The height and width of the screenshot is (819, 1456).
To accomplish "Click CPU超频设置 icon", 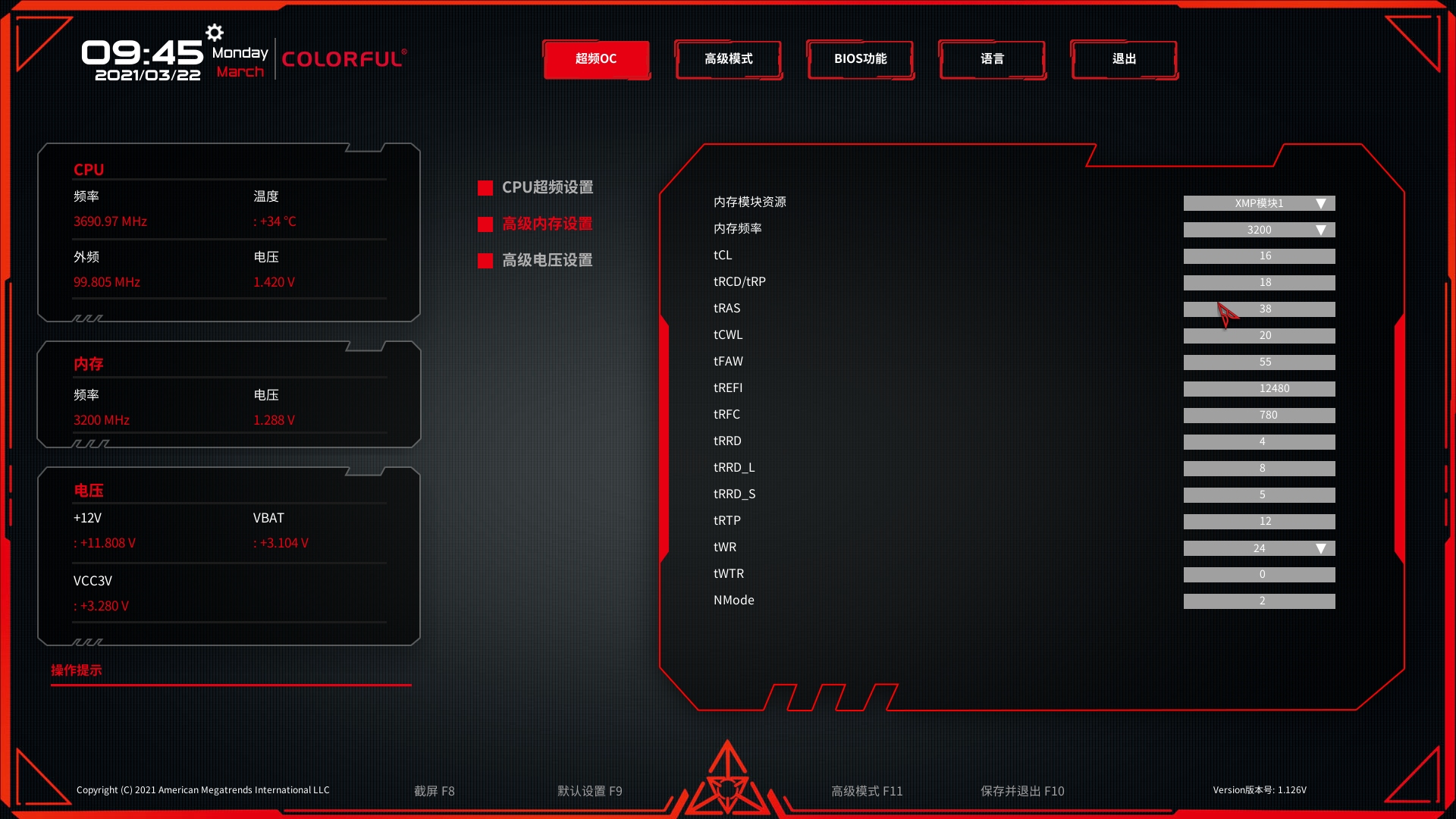I will [485, 187].
